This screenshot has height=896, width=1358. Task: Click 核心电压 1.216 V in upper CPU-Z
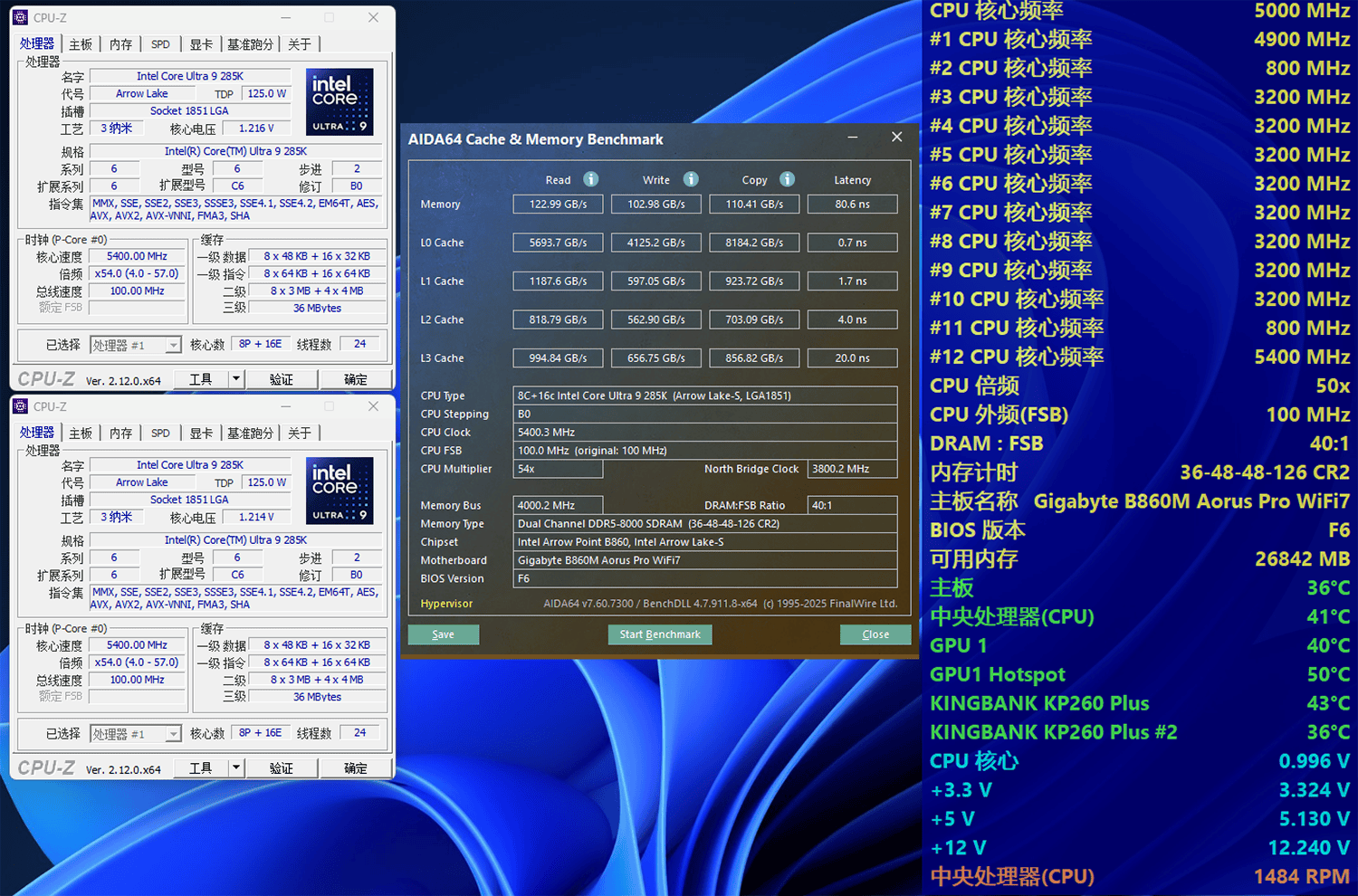point(256,129)
